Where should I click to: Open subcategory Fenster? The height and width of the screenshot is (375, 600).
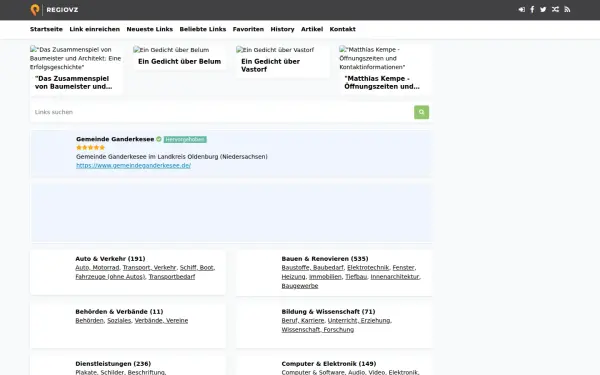(403, 267)
